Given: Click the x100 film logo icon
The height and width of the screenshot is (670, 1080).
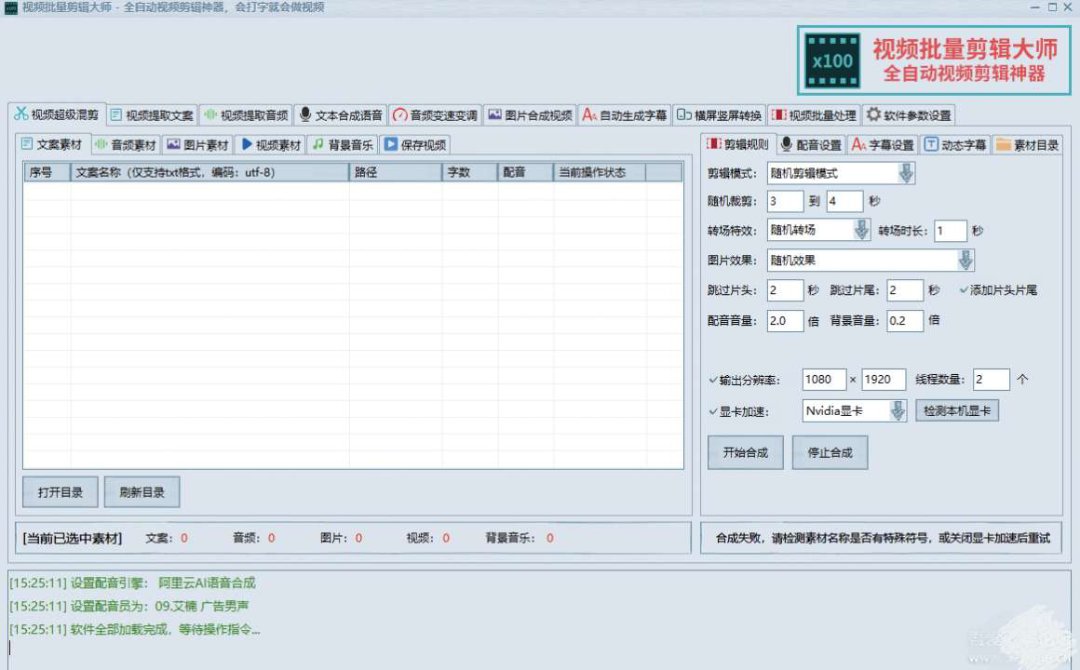Looking at the screenshot, I should pos(832,60).
